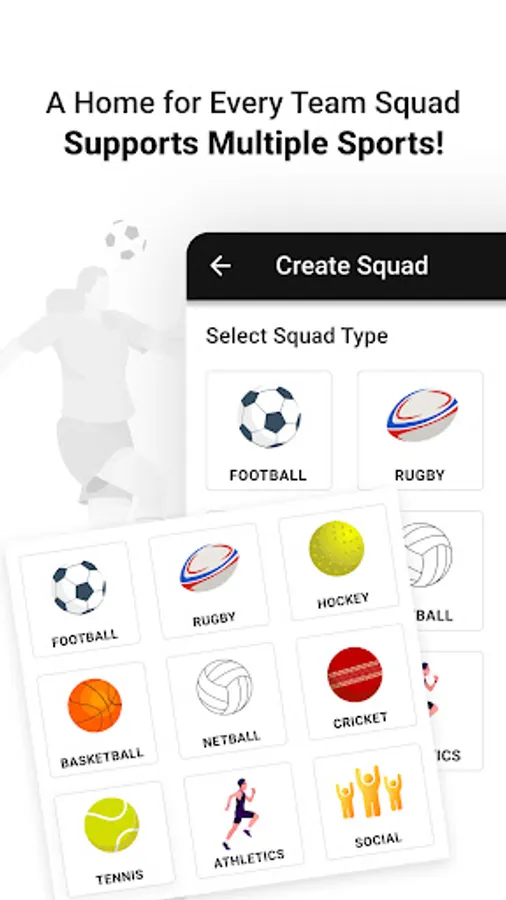
Task: Choose the Rugby squad type in Create Squad panel
Action: [x=420, y=430]
